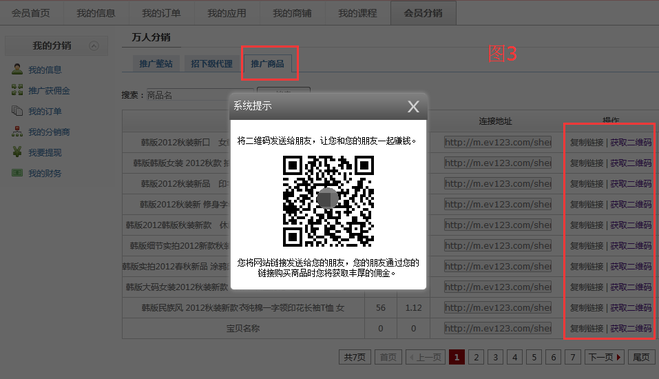
Task: Click the QR code image in dialog
Action: point(328,201)
